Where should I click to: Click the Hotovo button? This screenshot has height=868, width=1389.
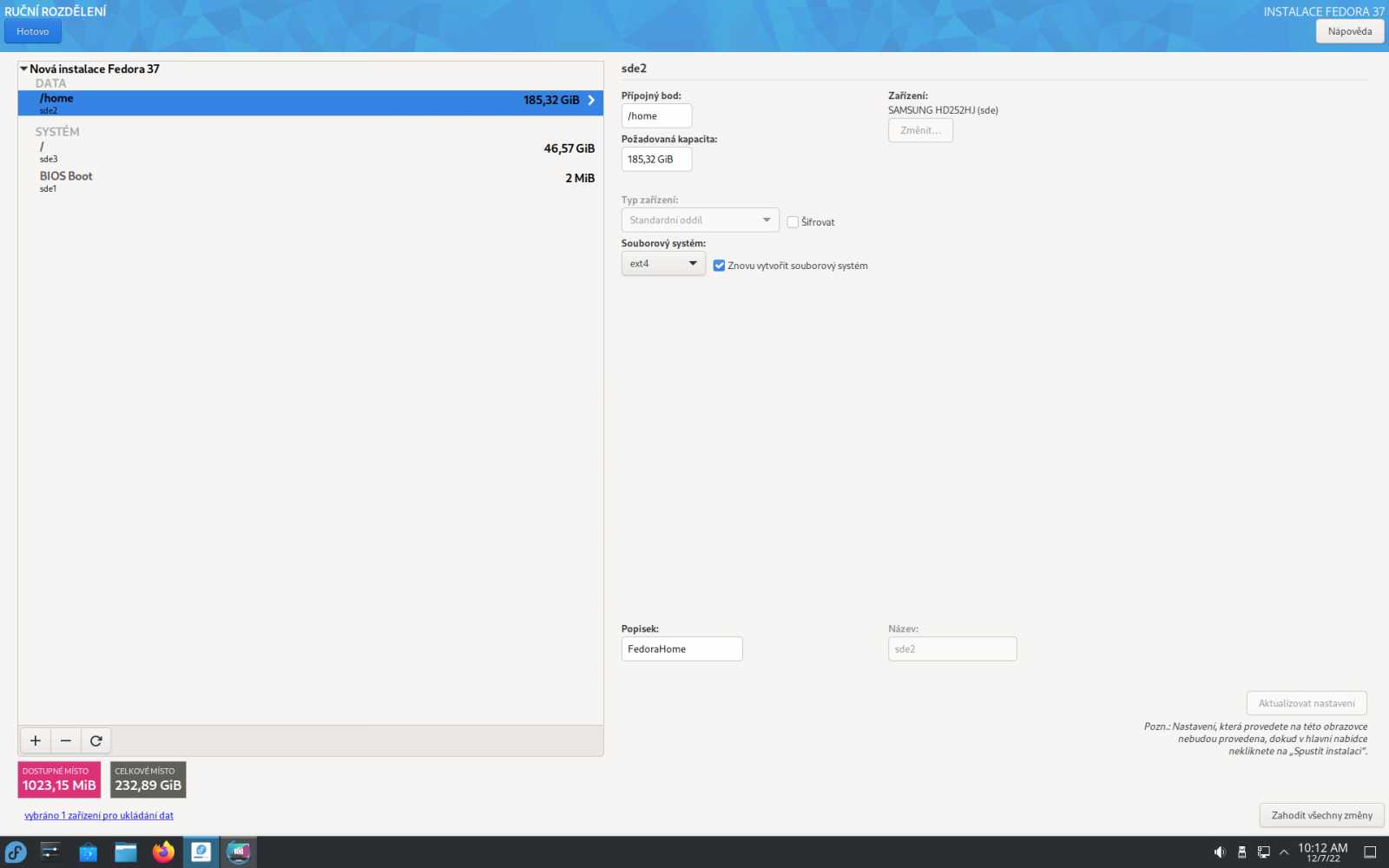point(33,31)
